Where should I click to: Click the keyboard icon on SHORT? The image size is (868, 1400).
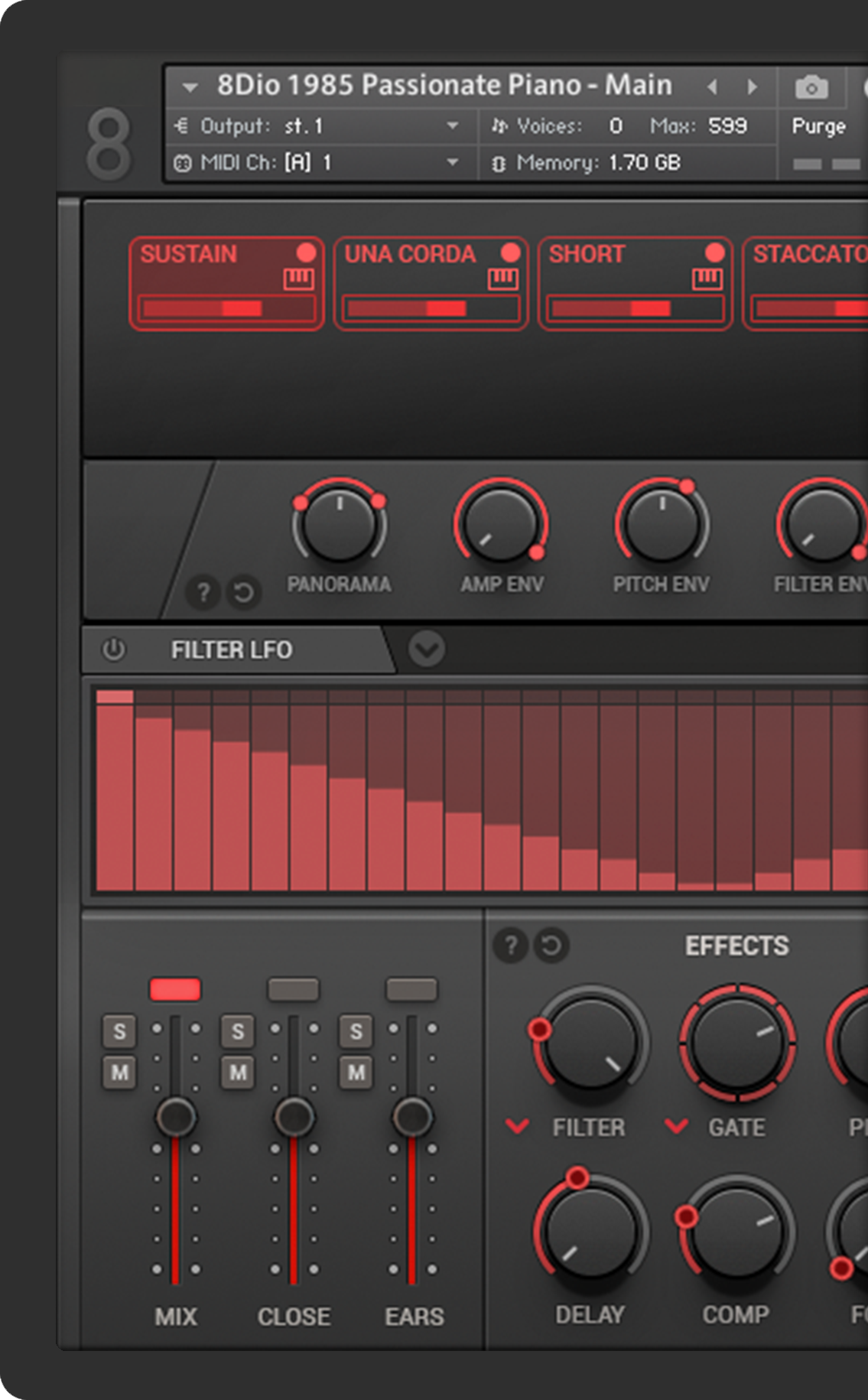point(707,279)
